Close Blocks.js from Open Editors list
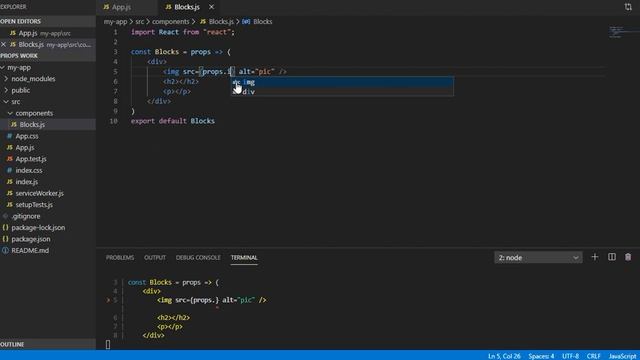The height and width of the screenshot is (360, 640). 3,44
